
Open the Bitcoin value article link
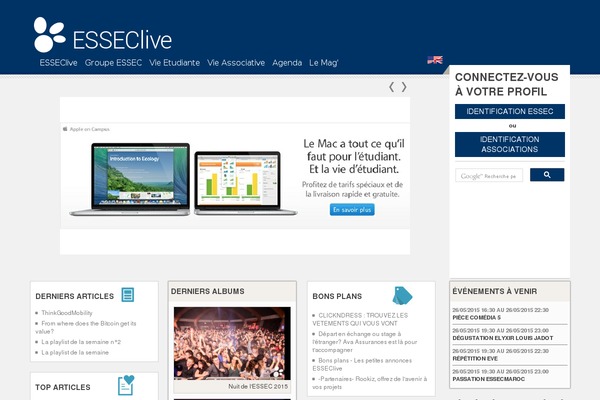86,327
